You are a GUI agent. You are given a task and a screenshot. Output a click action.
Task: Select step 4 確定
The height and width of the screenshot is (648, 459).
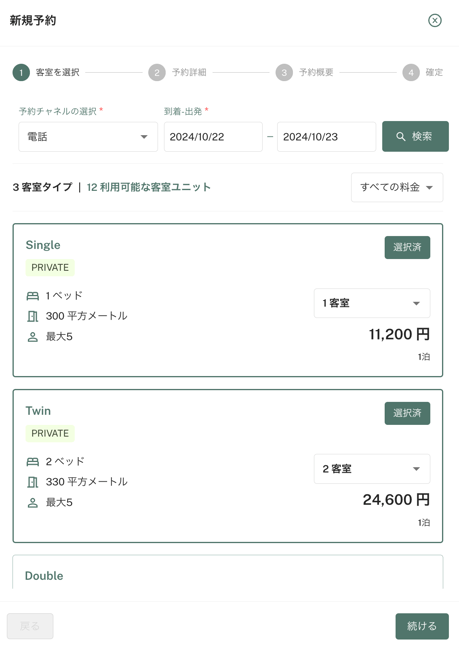(423, 72)
